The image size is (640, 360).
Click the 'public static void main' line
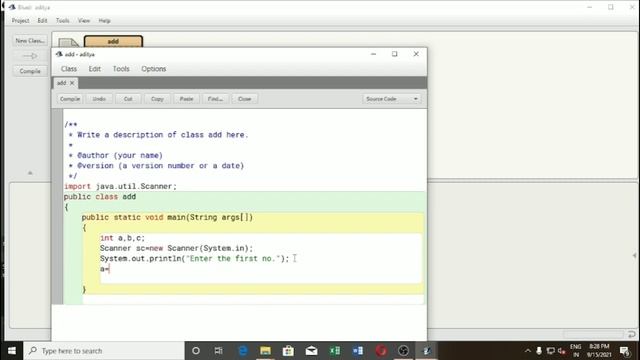click(x=167, y=217)
